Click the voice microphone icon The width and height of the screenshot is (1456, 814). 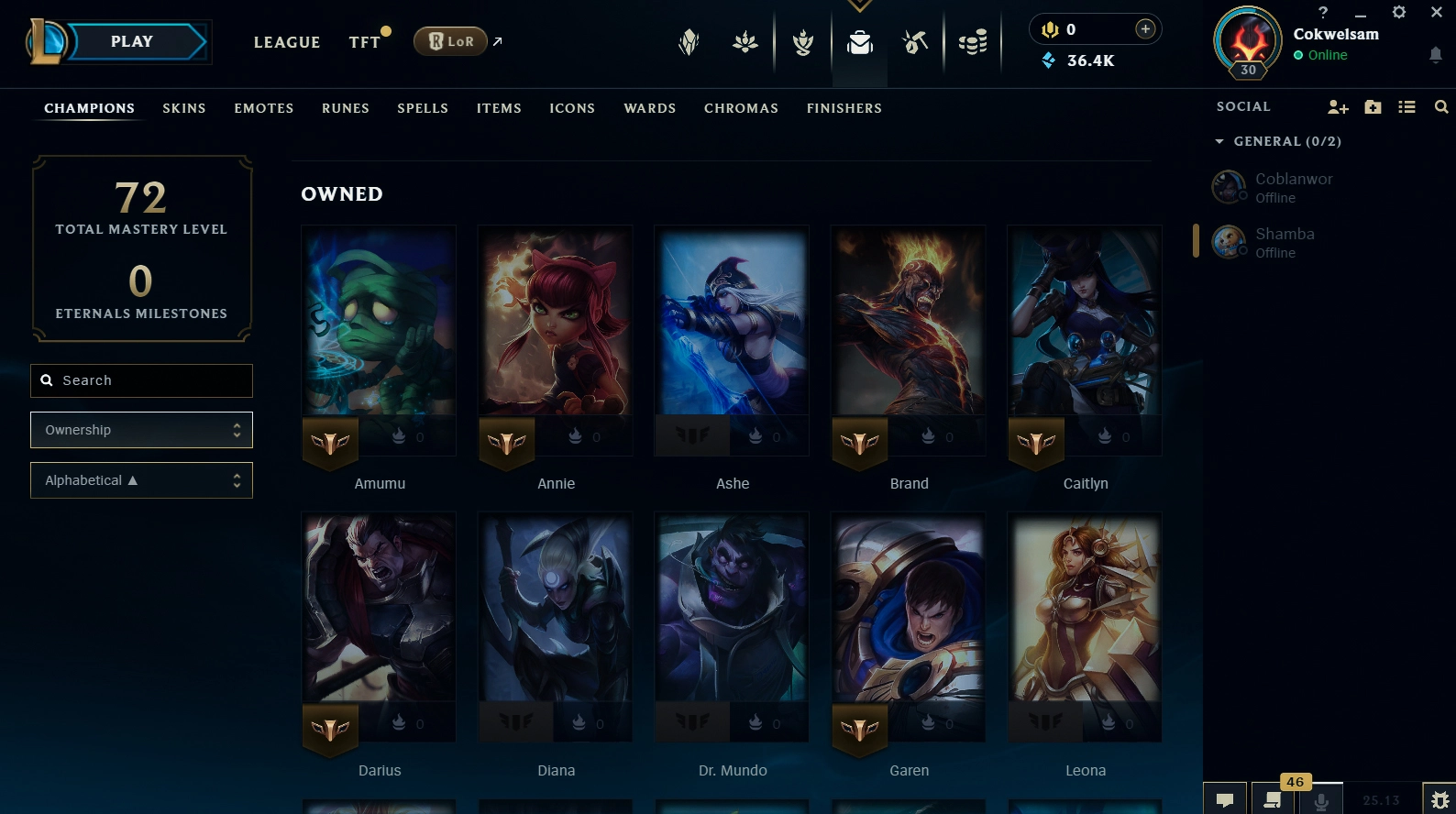tap(1321, 800)
